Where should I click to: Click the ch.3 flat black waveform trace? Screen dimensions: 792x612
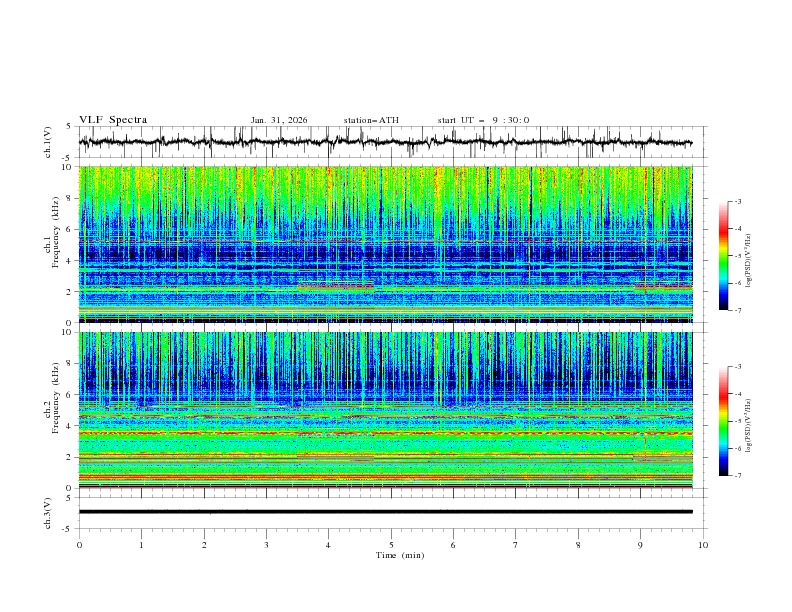click(x=385, y=512)
